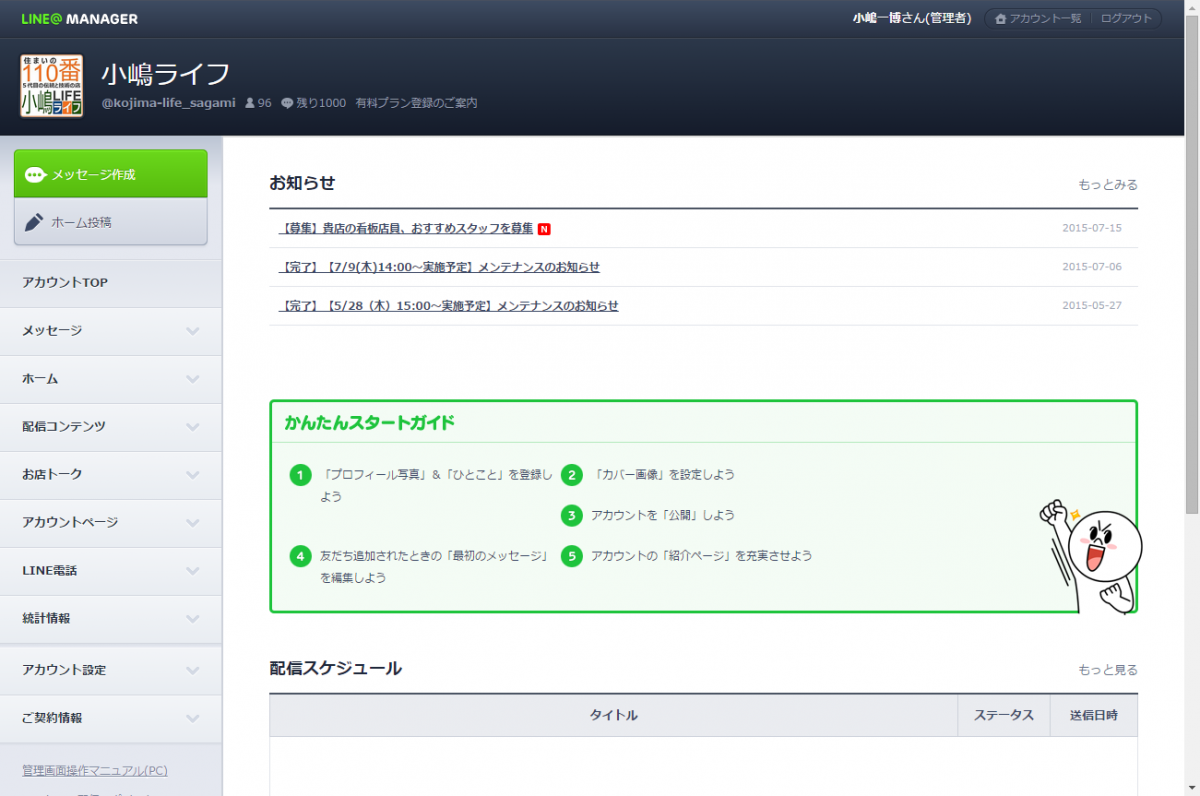Screen dimensions: 1200x796
Task: Click the ホーム投稿 button
Action: pos(111,222)
